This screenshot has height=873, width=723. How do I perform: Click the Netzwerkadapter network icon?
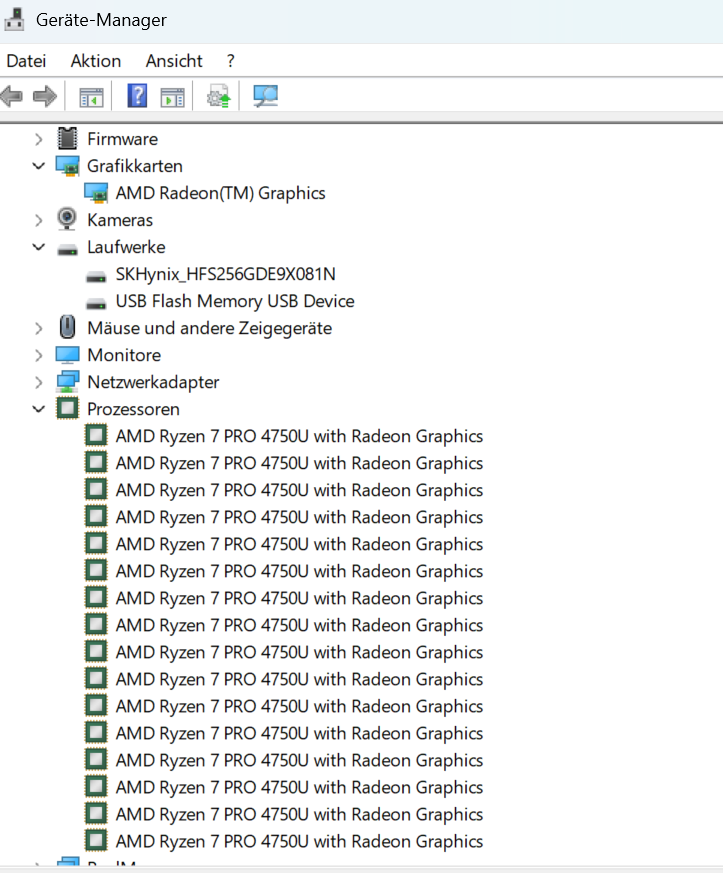[67, 381]
